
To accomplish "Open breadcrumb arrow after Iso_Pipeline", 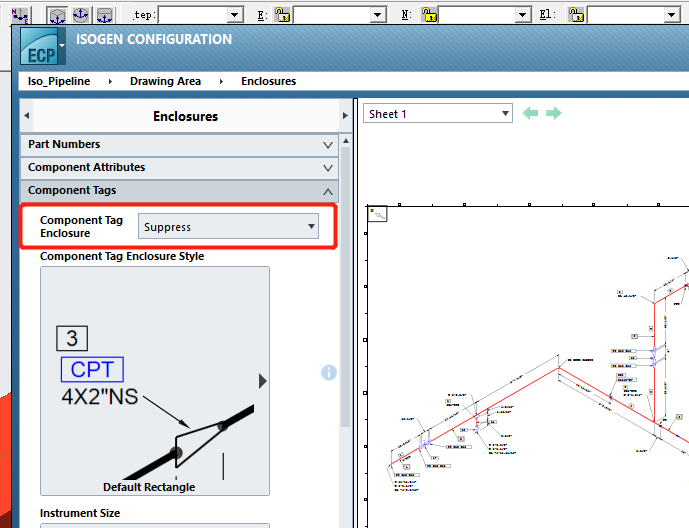I will coord(110,81).
